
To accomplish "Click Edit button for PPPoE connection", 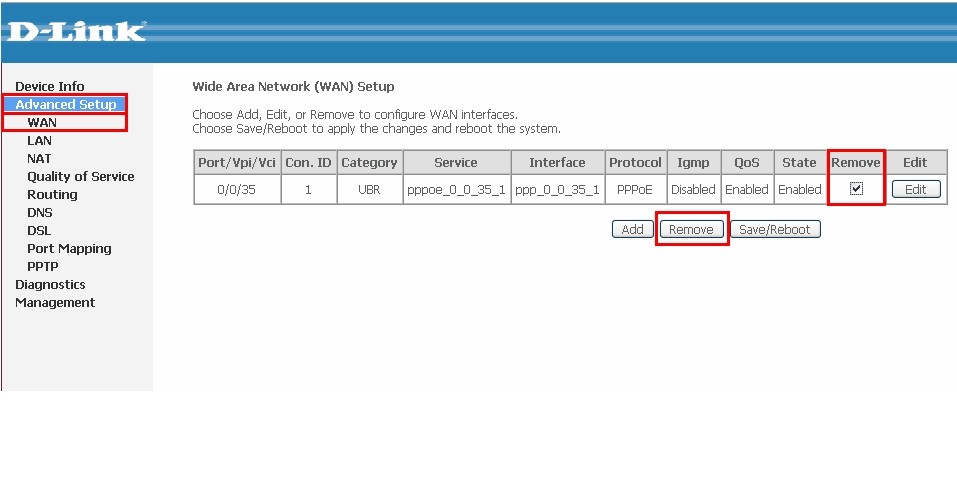I will point(915,190).
